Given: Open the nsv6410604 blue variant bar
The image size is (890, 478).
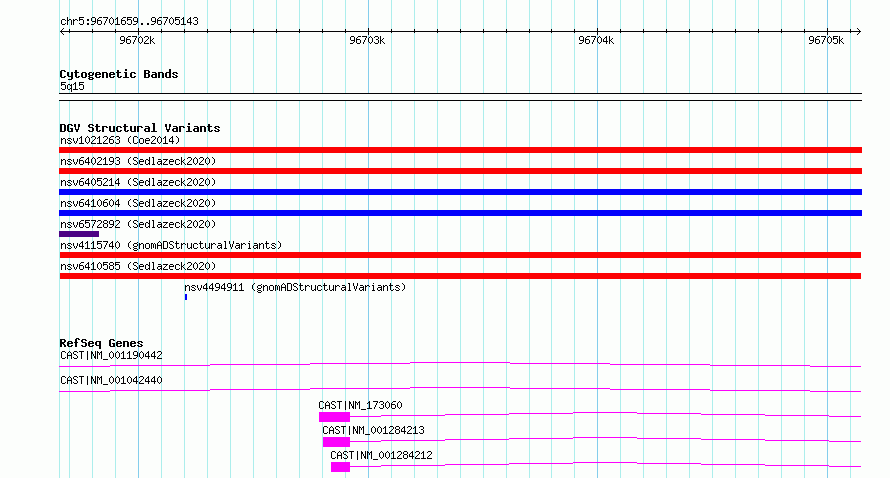Looking at the screenshot, I should pos(460,213).
